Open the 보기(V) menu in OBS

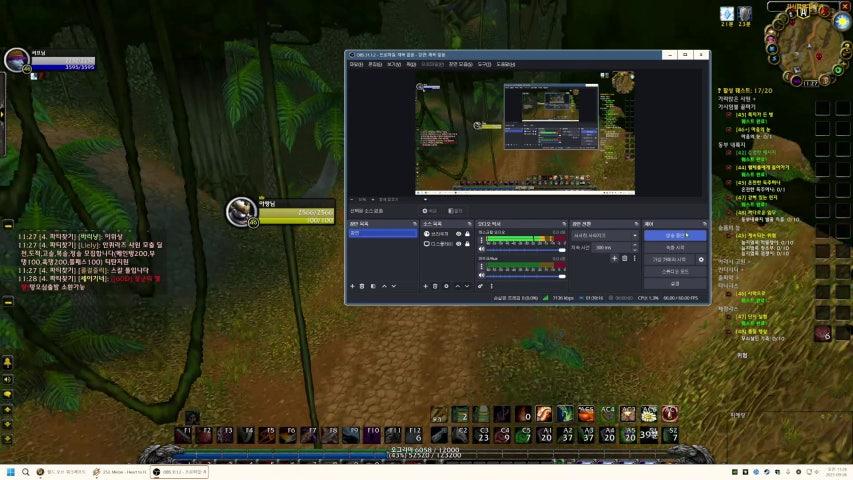coord(394,64)
